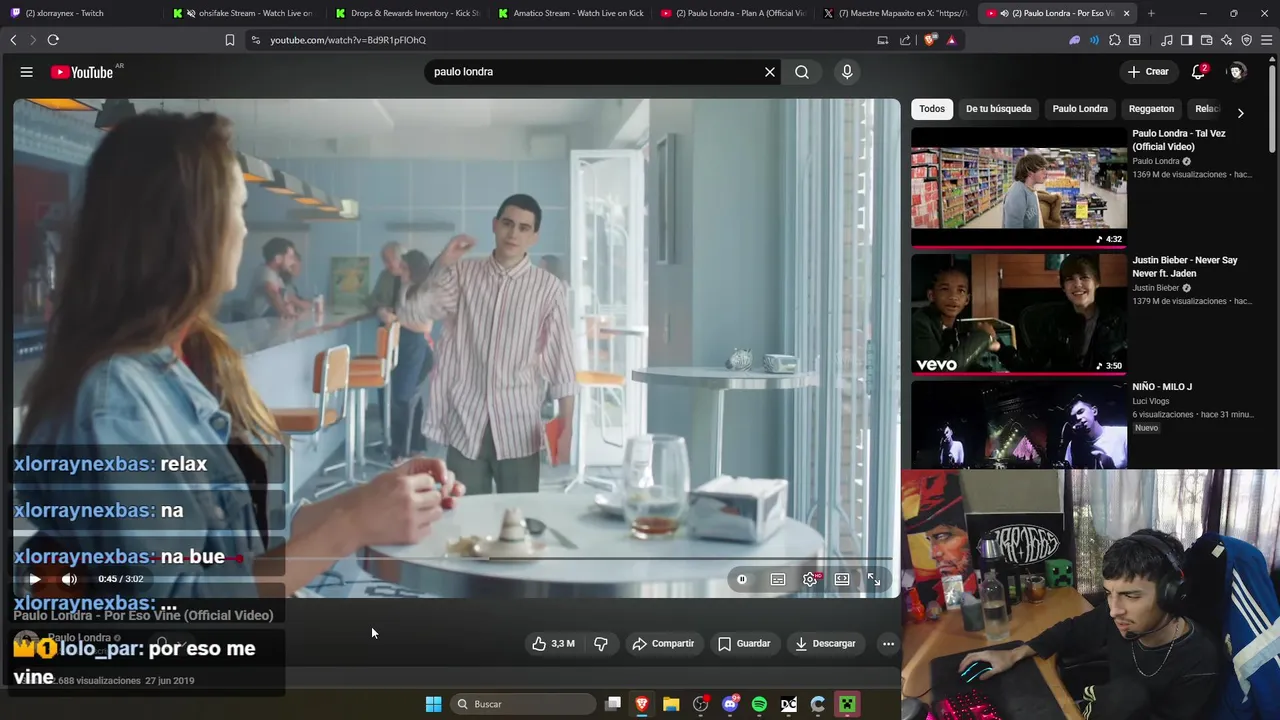Open tab search icon in toolbar

(1134, 40)
